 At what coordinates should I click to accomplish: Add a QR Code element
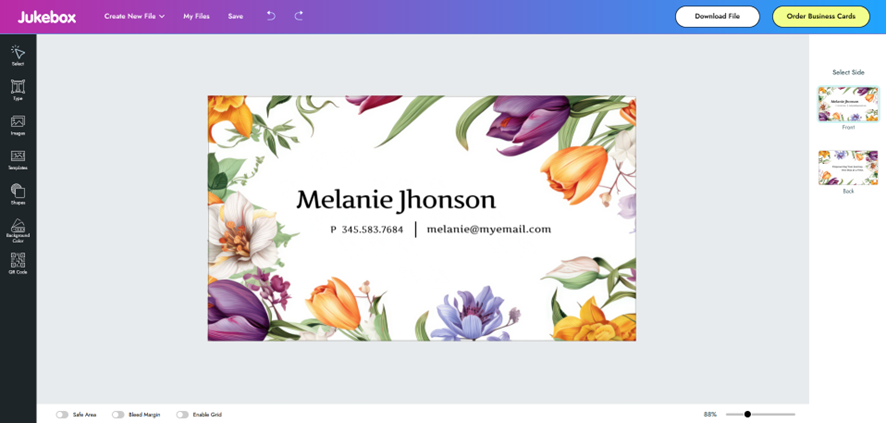(x=18, y=263)
